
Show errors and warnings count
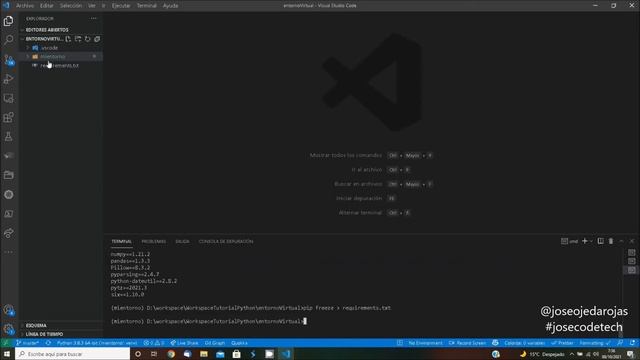154,343
